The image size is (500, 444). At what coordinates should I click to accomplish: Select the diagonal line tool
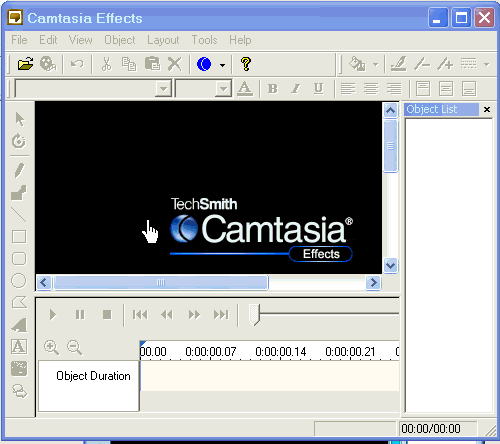click(x=19, y=215)
